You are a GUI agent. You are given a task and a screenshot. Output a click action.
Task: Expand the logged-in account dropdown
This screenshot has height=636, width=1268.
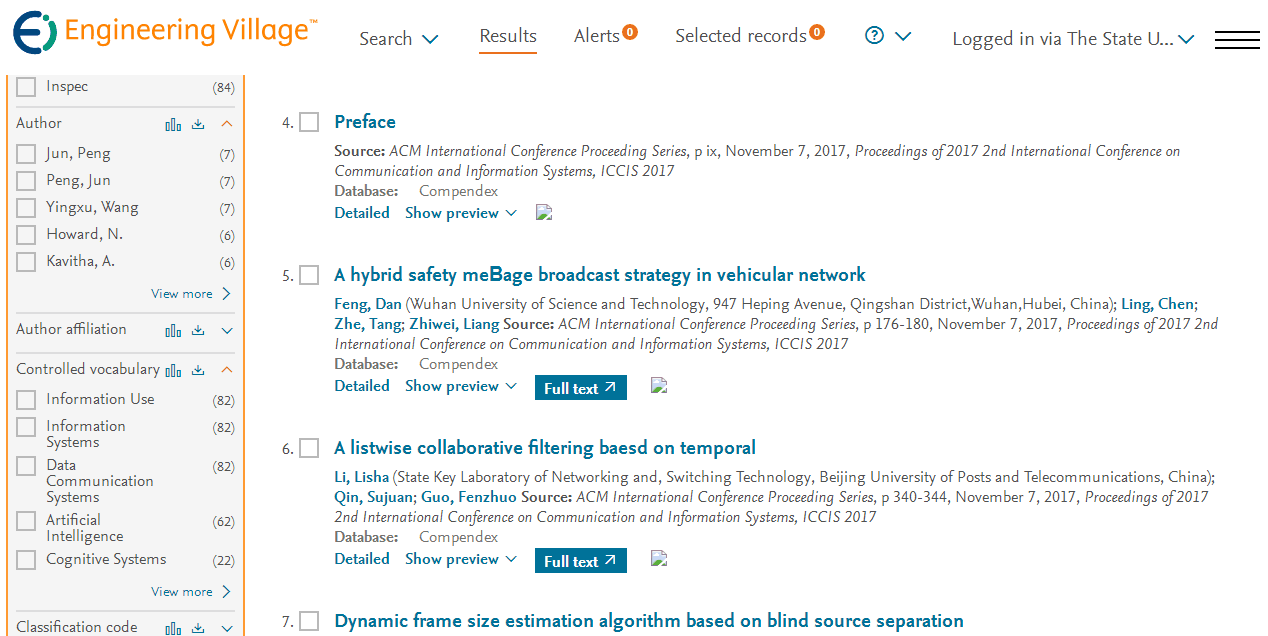pyautogui.click(x=1074, y=39)
